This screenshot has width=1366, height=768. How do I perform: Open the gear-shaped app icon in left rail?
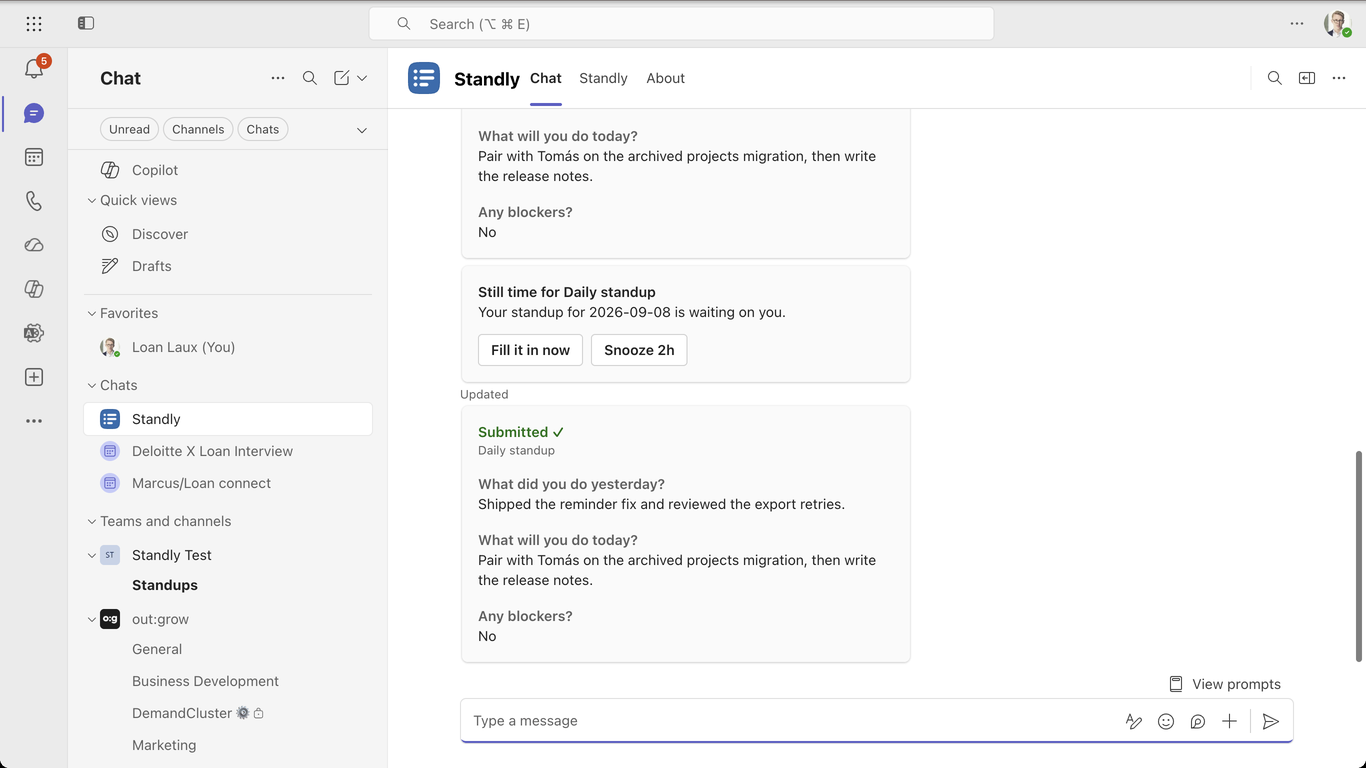pos(34,333)
